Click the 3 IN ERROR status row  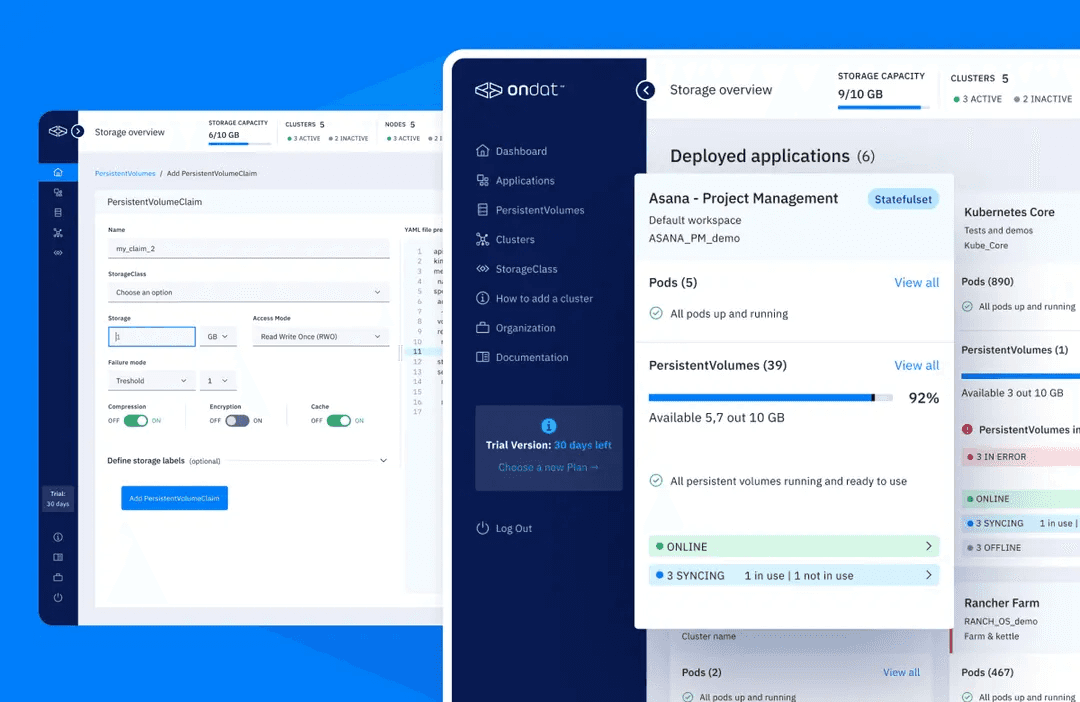point(1019,457)
